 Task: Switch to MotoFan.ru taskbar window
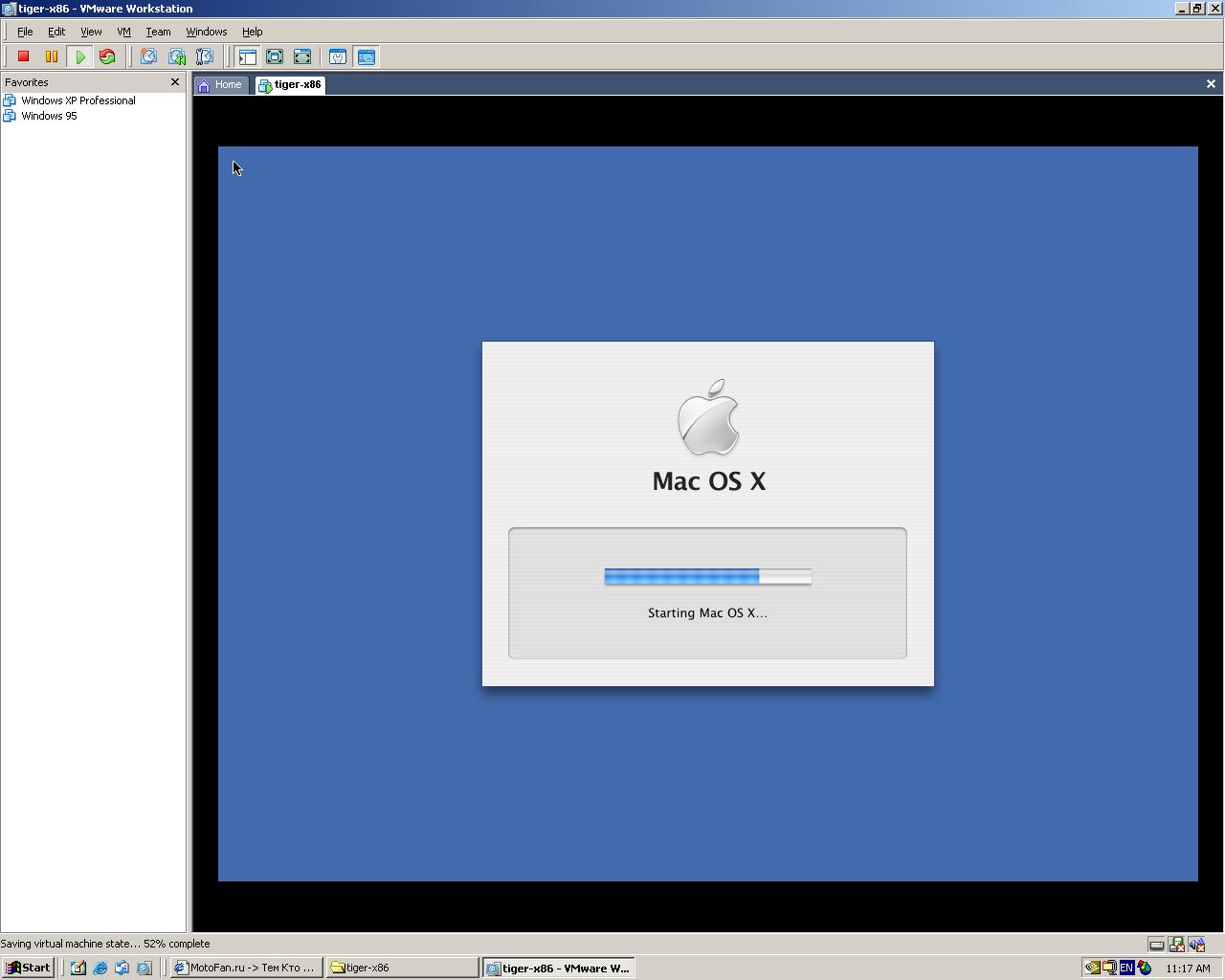point(246,968)
